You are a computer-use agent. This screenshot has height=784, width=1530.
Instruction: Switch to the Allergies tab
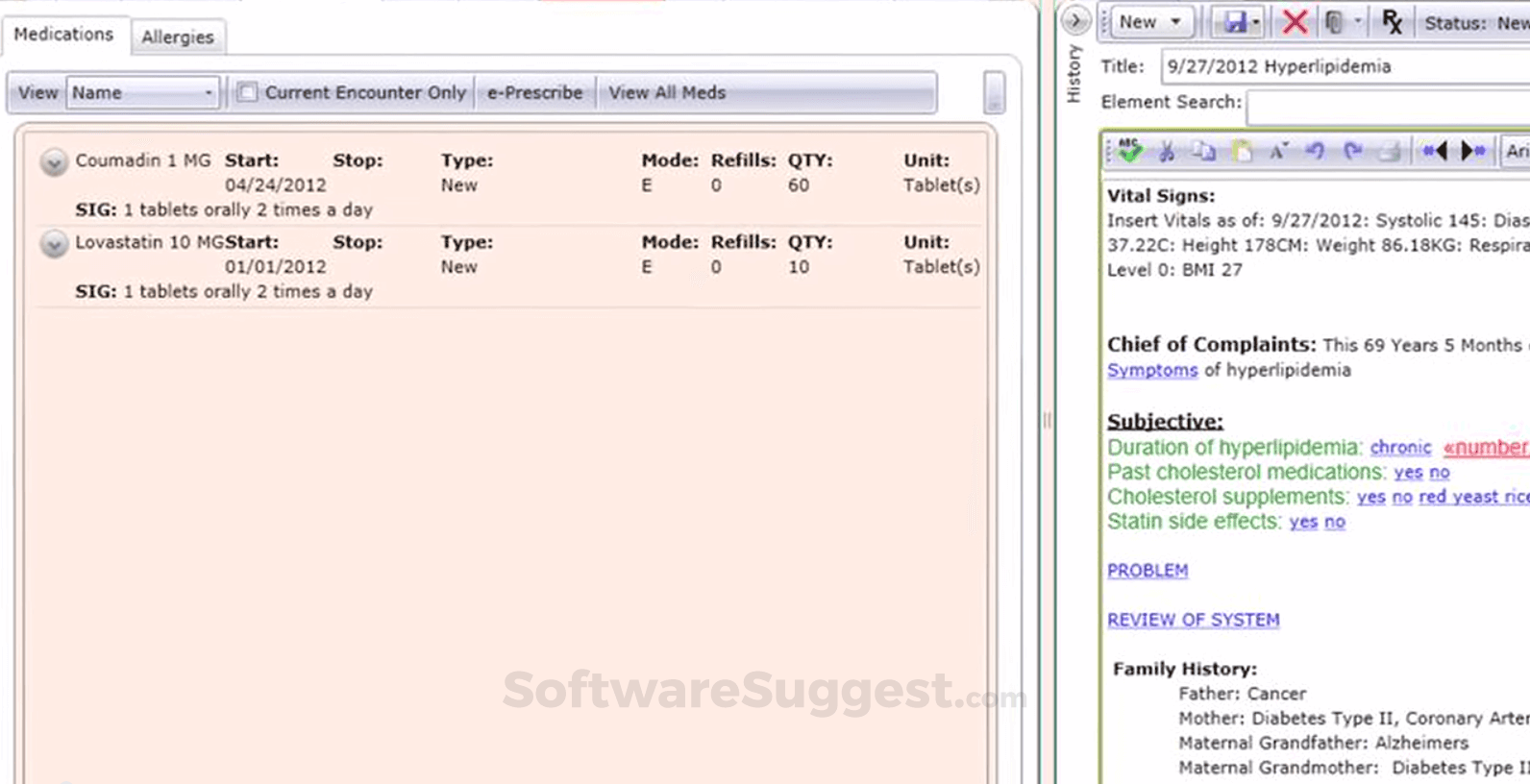(178, 37)
